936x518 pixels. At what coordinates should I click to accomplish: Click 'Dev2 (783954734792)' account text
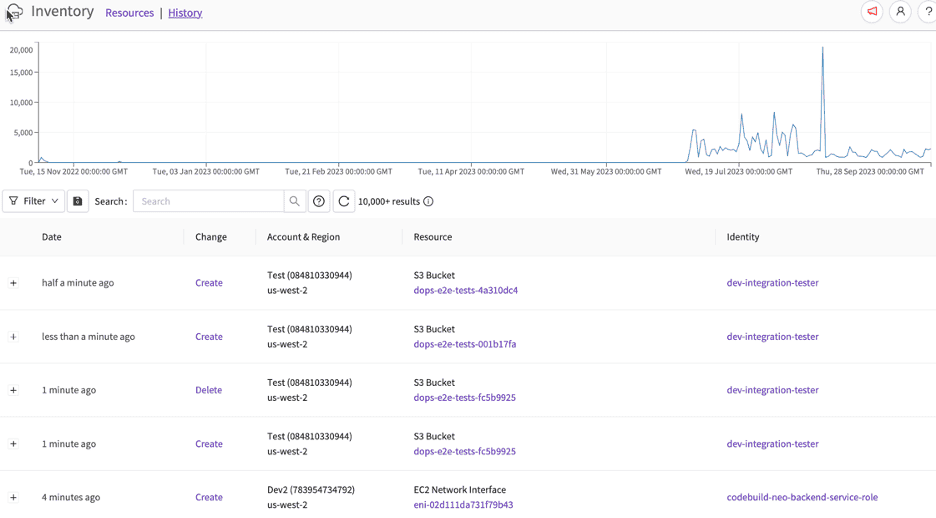click(311, 489)
